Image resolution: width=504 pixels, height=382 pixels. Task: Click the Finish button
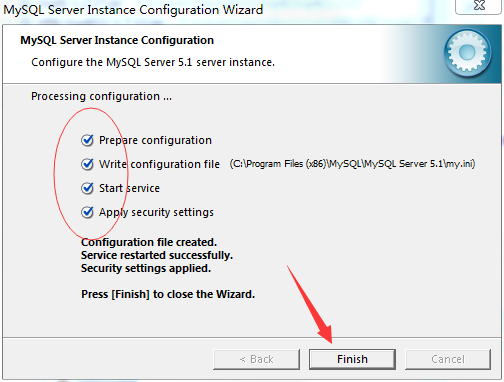pos(352,359)
